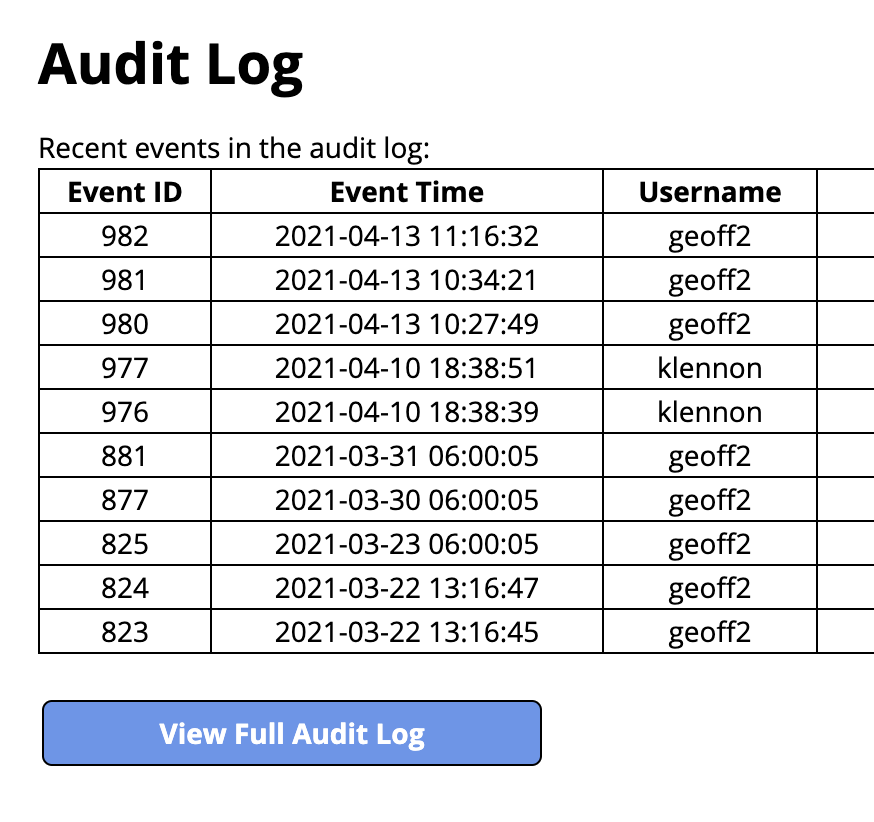This screenshot has width=874, height=822.
Task: Click the timestamp 2021-04-13 10:34:21
Action: click(x=407, y=280)
